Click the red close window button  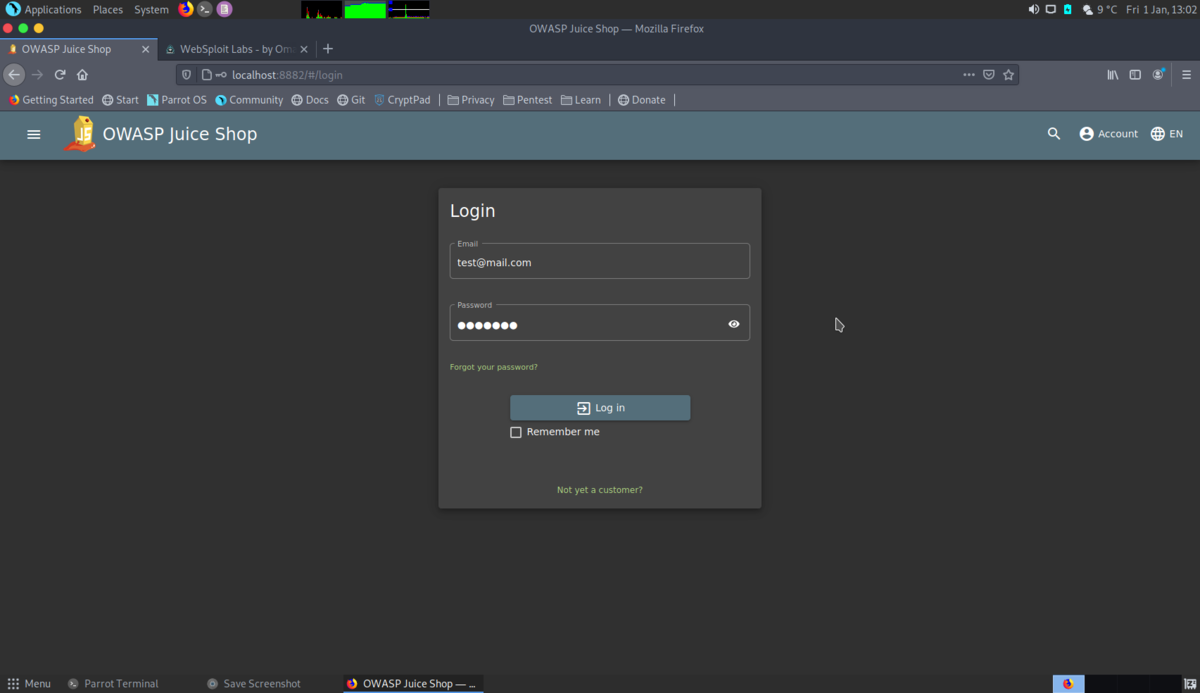tap(9, 28)
